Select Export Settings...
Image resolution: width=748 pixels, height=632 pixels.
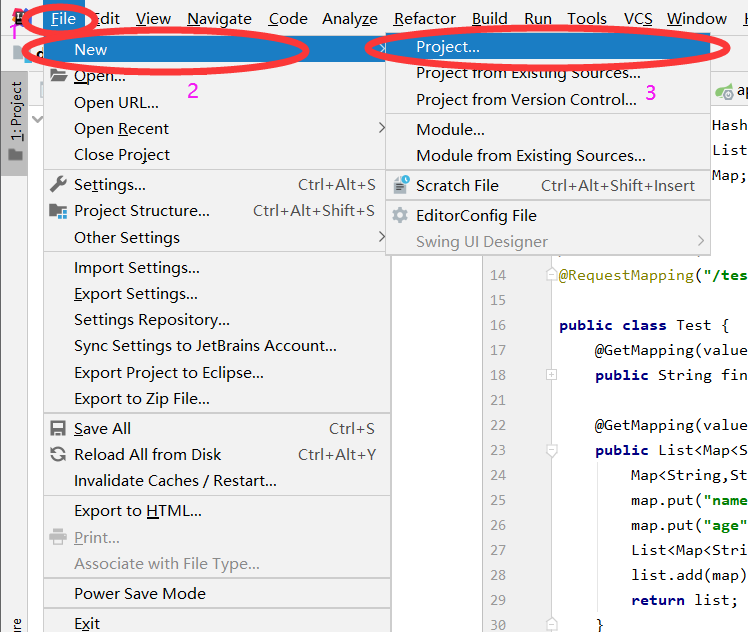(217, 294)
